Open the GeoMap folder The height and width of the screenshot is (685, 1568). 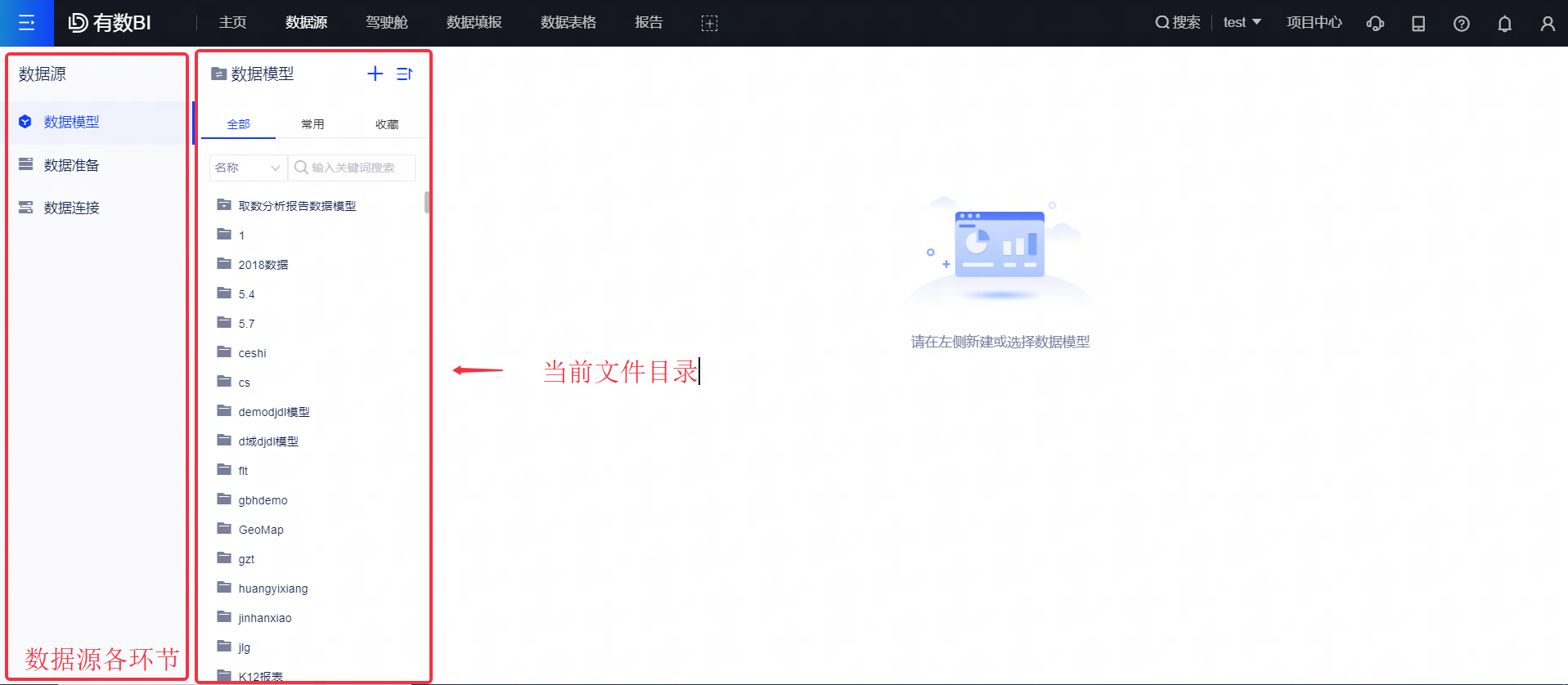pos(261,530)
